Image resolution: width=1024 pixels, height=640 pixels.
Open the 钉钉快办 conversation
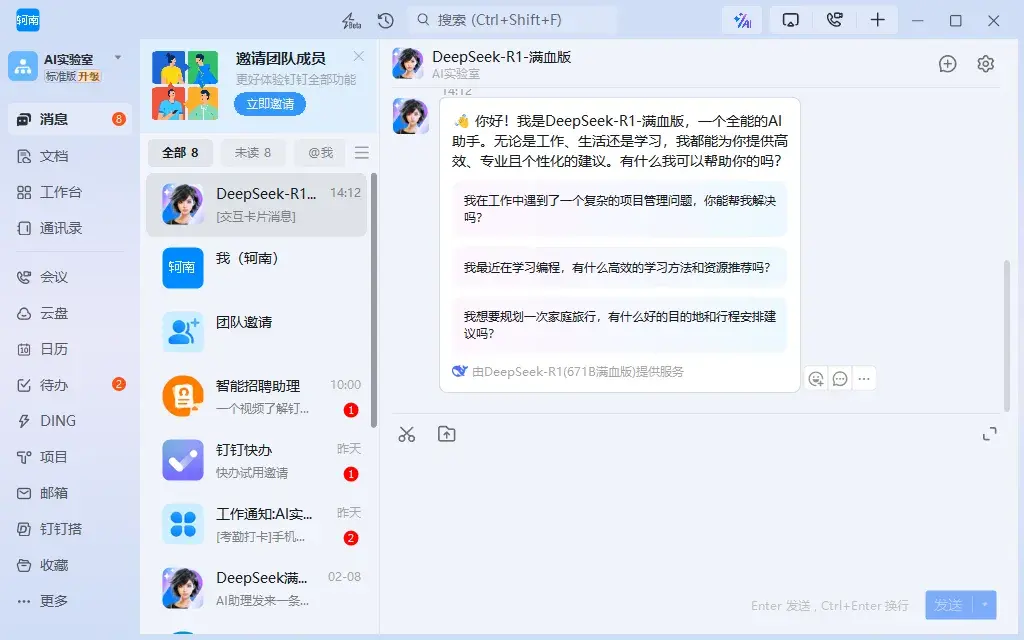click(x=257, y=460)
